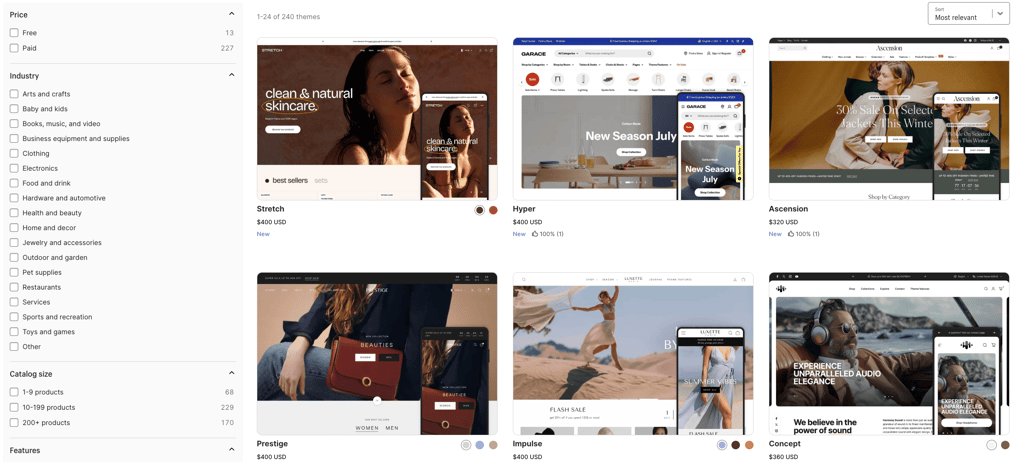Enable the Services filter checkbox

(14, 302)
